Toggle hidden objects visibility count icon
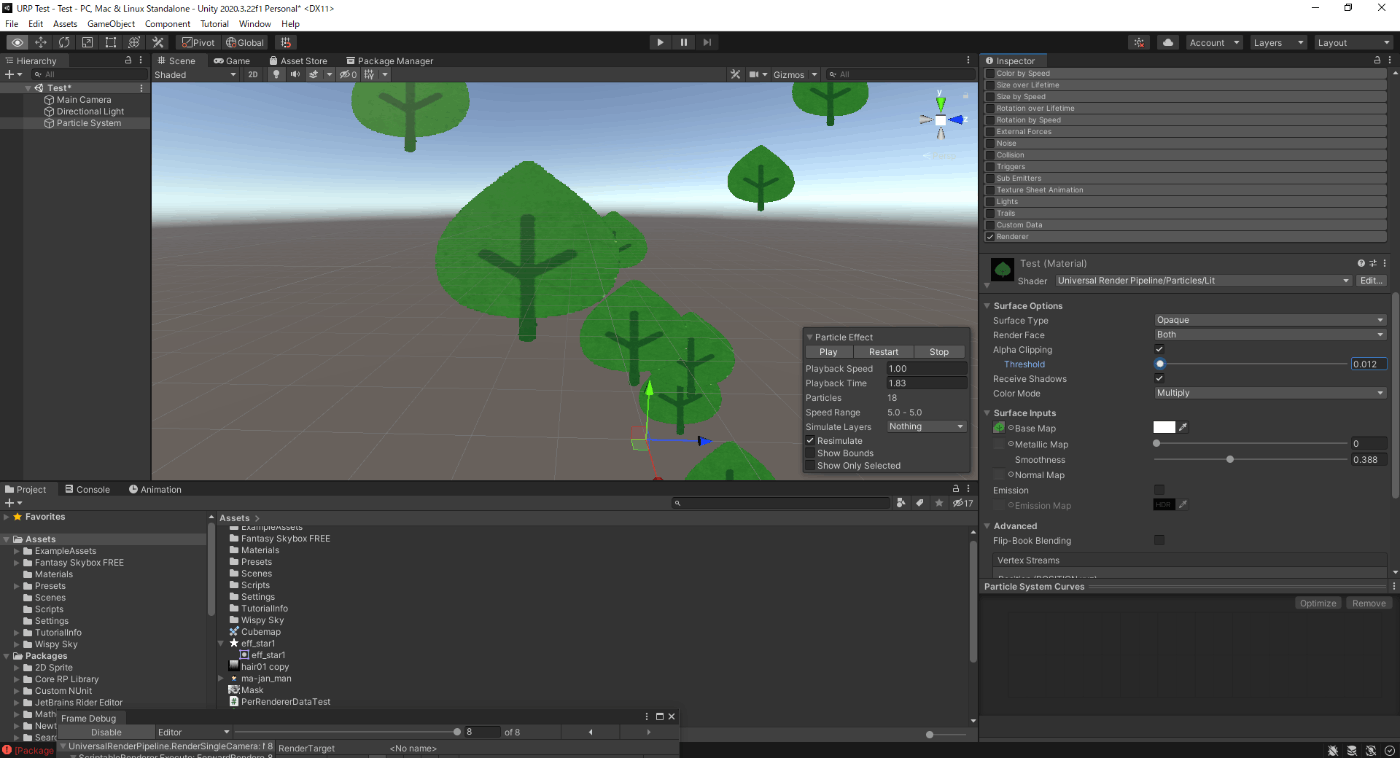Image resolution: width=1400 pixels, height=758 pixels. coord(347,74)
